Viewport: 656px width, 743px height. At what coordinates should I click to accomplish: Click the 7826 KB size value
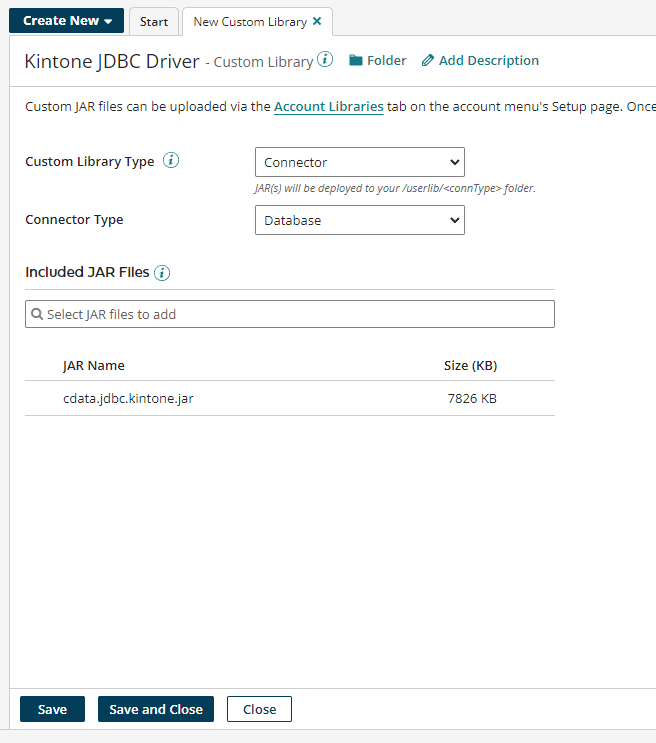[x=472, y=399]
